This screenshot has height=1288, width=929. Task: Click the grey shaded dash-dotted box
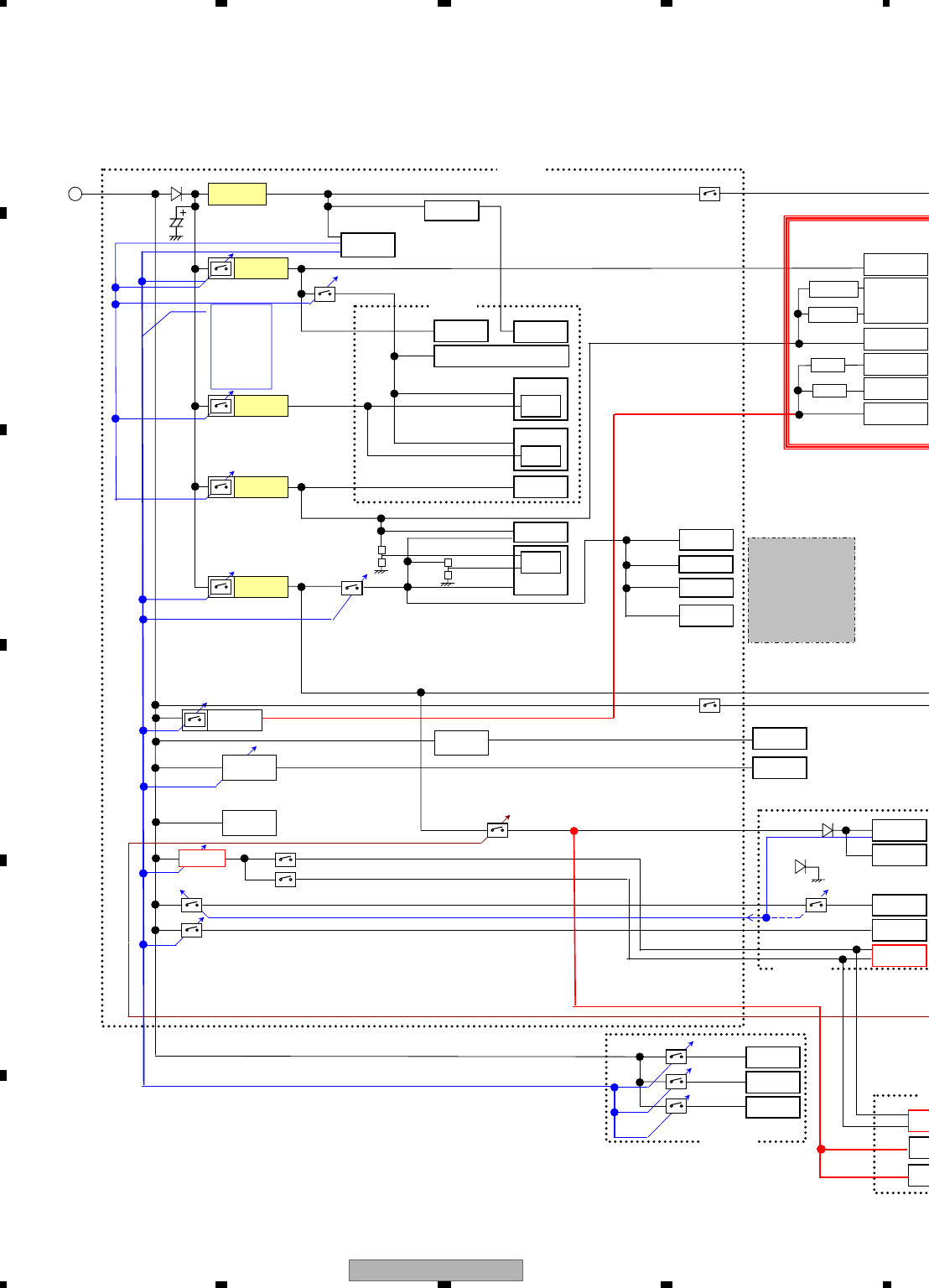802,590
